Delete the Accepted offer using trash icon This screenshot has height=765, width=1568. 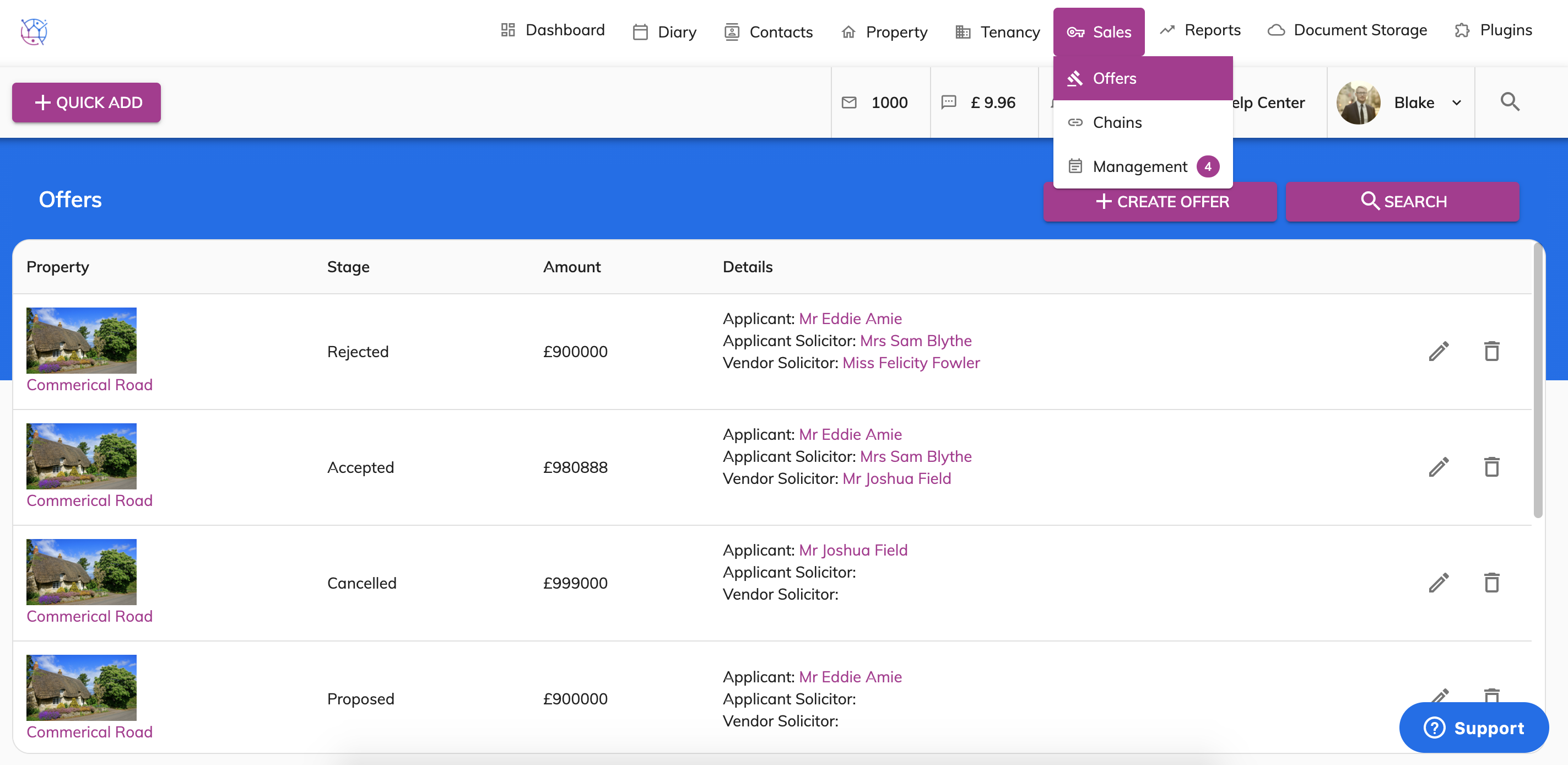[x=1491, y=467]
